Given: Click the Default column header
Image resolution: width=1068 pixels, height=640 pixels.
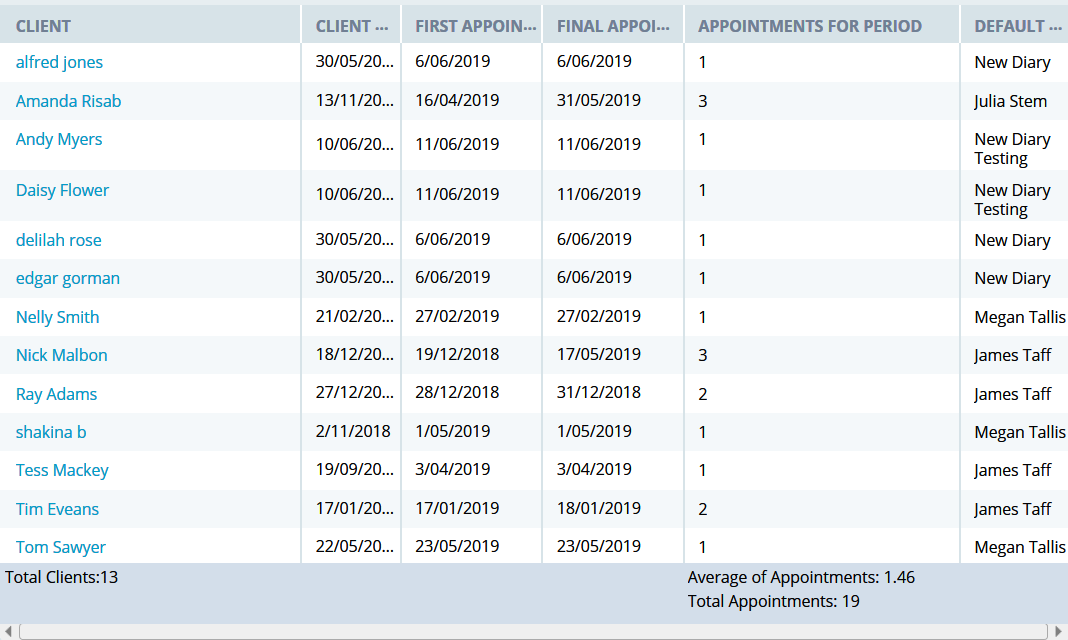Looking at the screenshot, I should pyautogui.click(x=1010, y=26).
